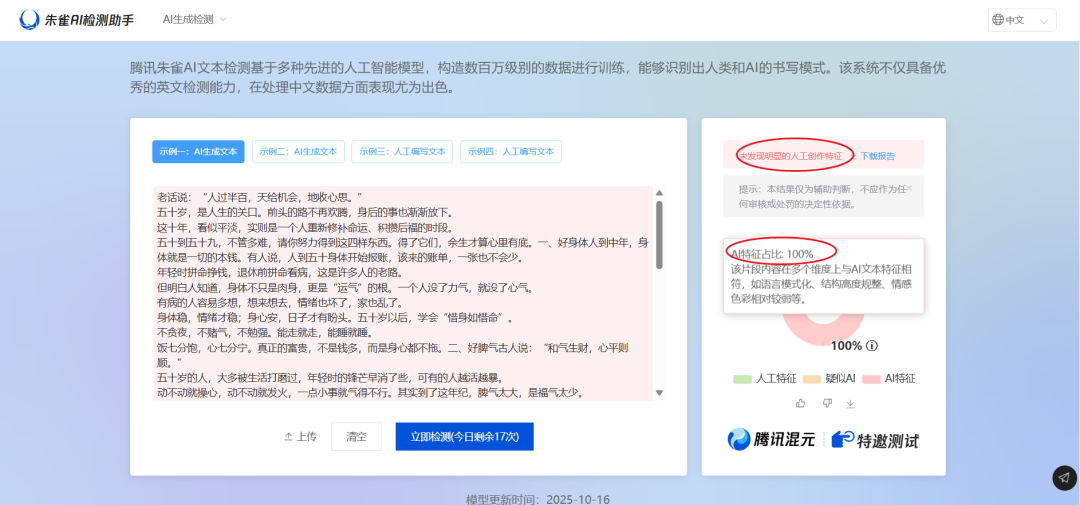The image size is (1080, 505).
Task: Click the 朱雀AI检测助手 logo icon
Action: (x=30, y=20)
